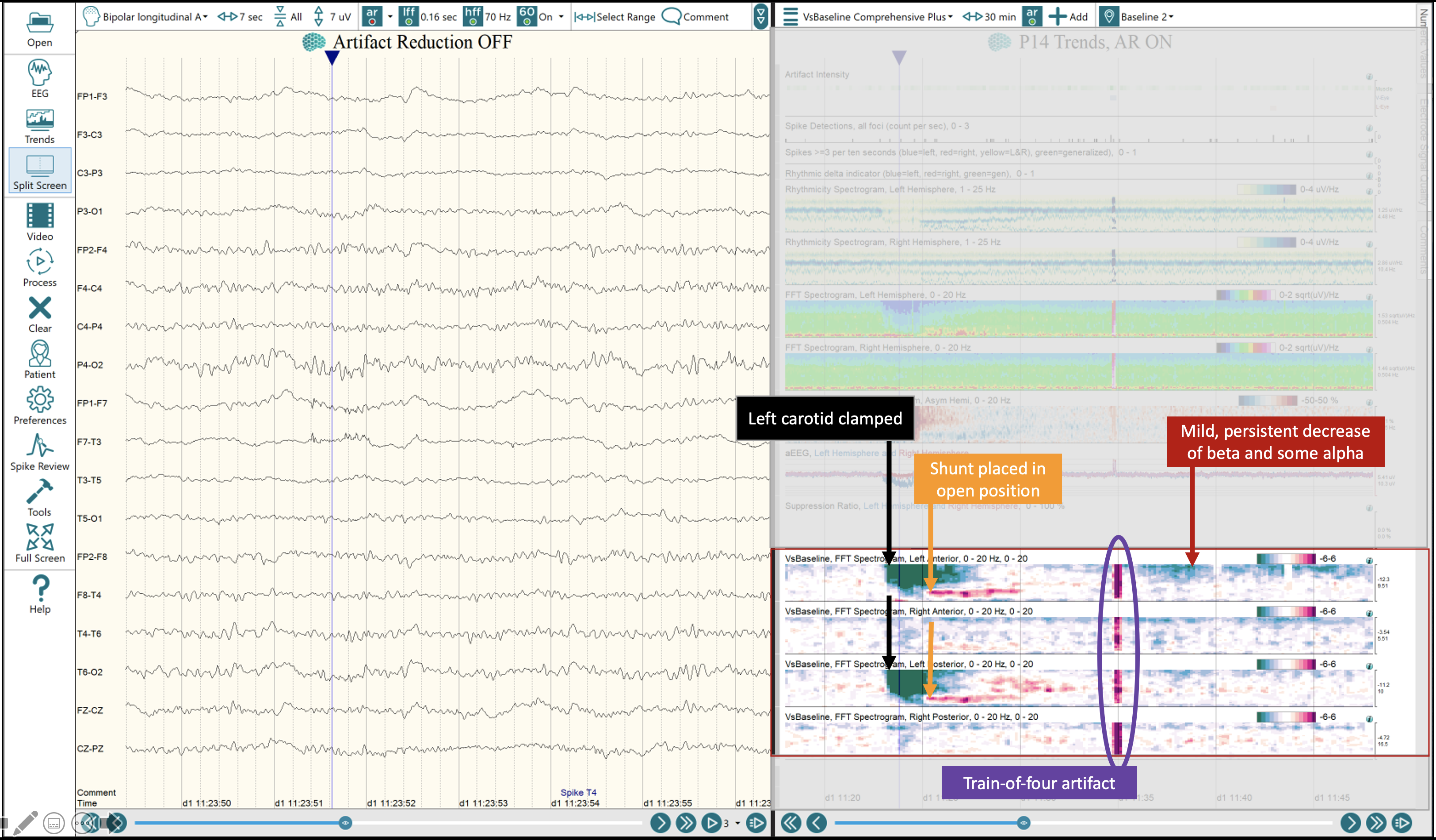
Task: Play the EEG recording
Action: pos(710,823)
